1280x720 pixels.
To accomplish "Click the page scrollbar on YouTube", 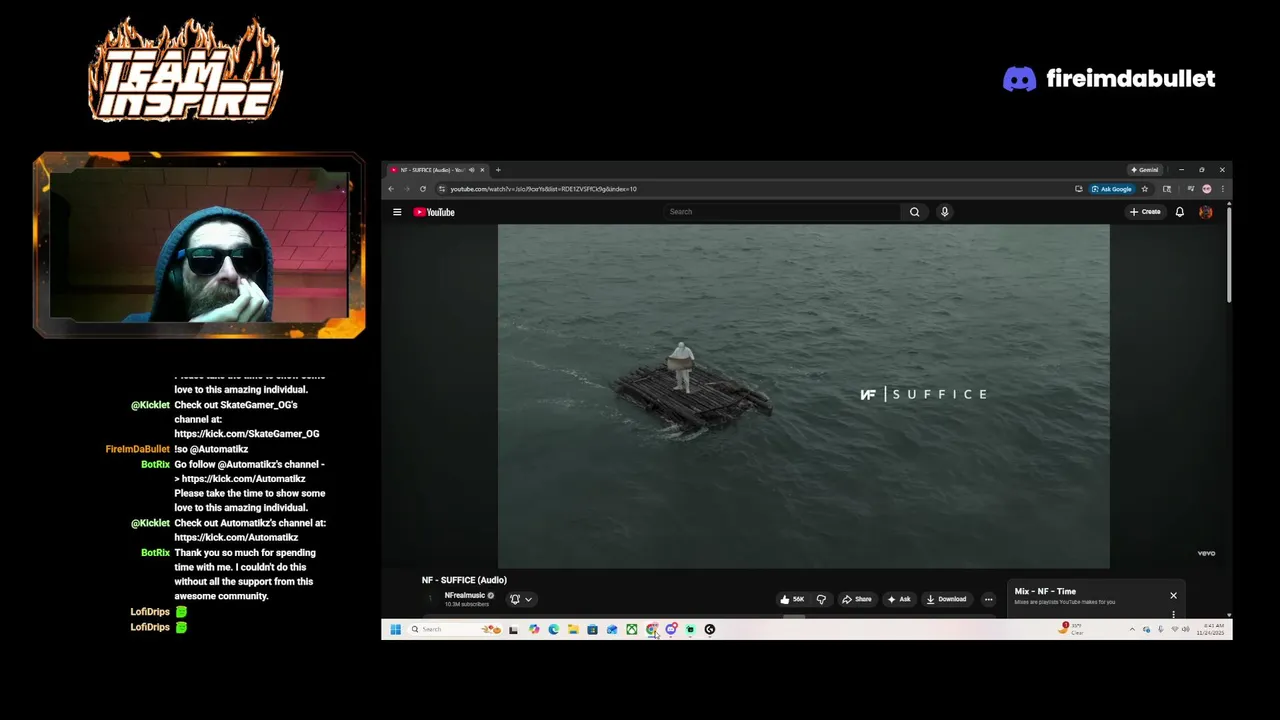I will pyautogui.click(x=1228, y=256).
